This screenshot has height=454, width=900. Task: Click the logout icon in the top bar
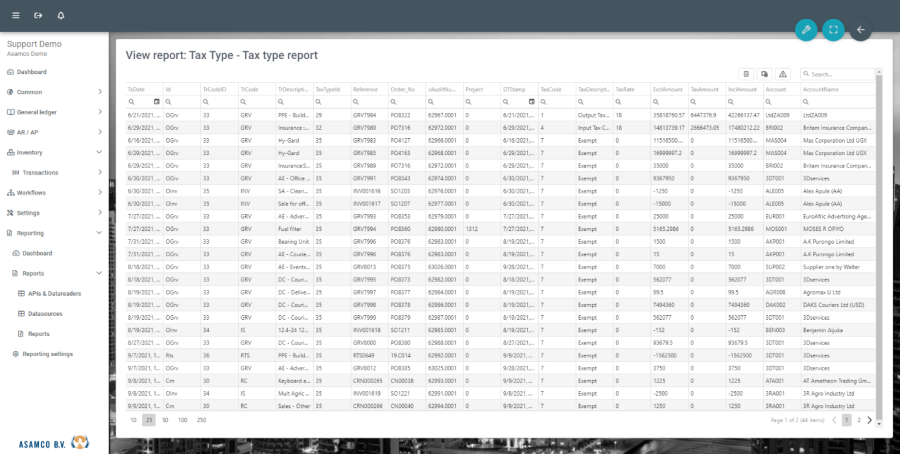click(38, 16)
